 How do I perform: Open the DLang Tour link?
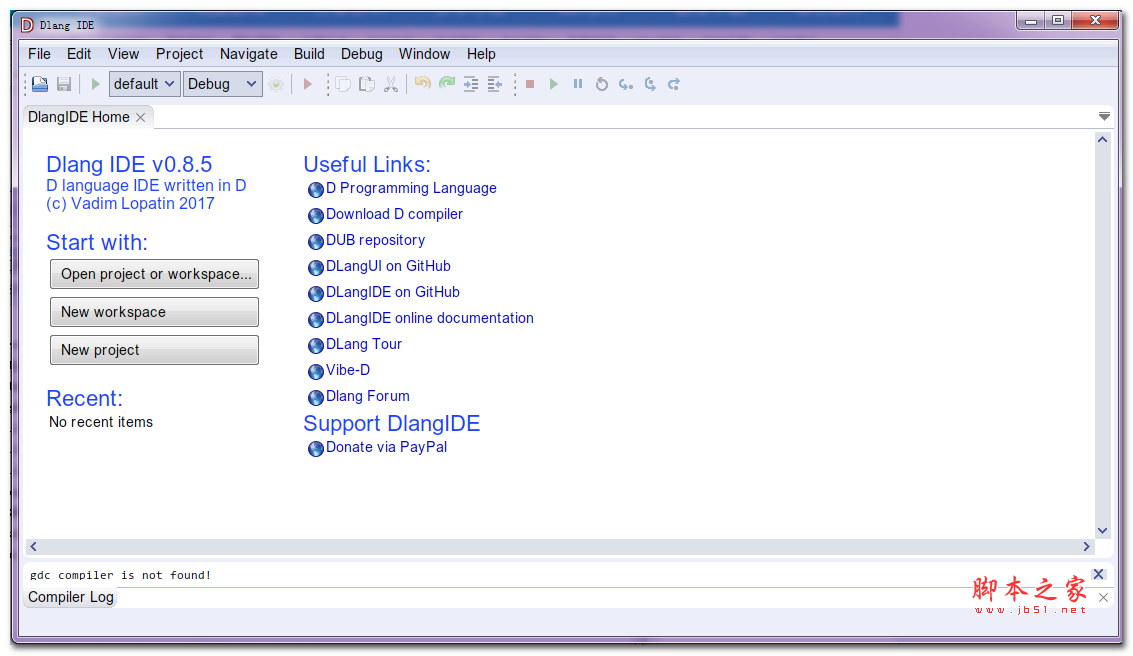pyautogui.click(x=363, y=344)
